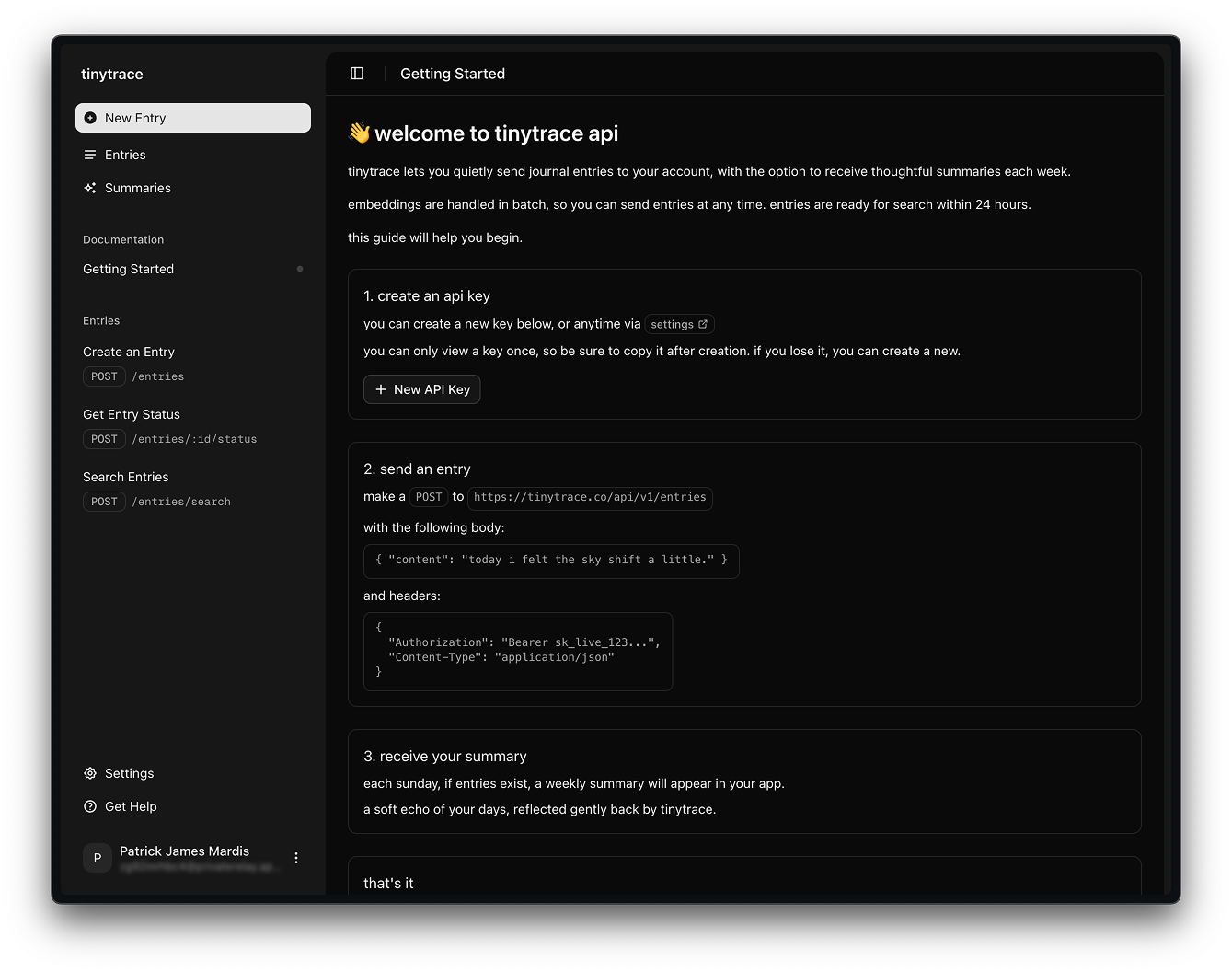This screenshot has width=1232, height=972.
Task: Click the https://tinytrace.co/api/v1/entries URL
Action: coord(590,498)
